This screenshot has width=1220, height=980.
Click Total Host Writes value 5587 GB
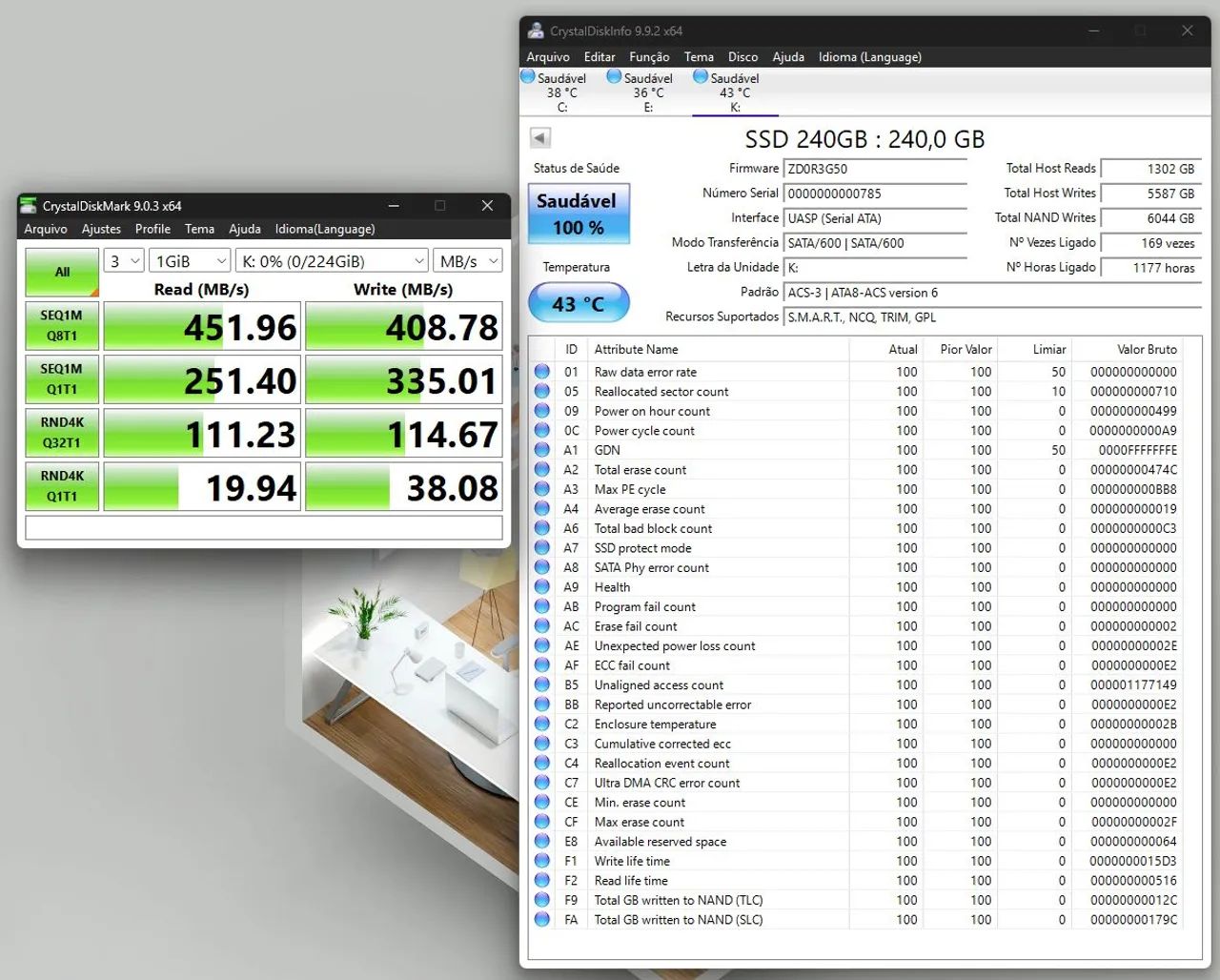coord(1150,194)
